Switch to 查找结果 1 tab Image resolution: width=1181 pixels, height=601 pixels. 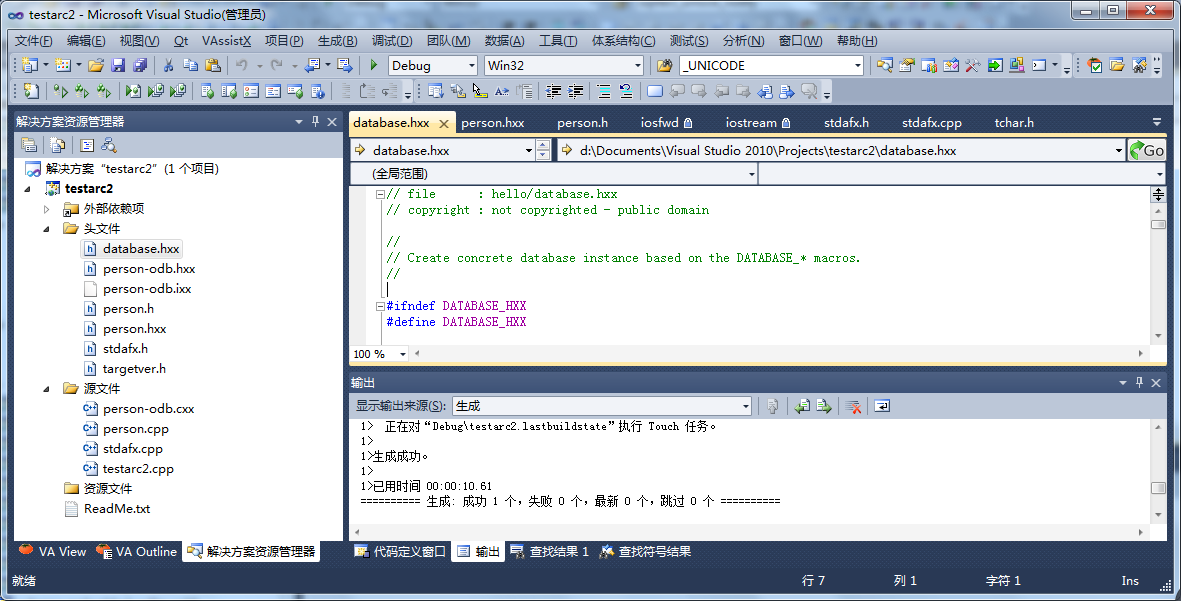coord(550,552)
